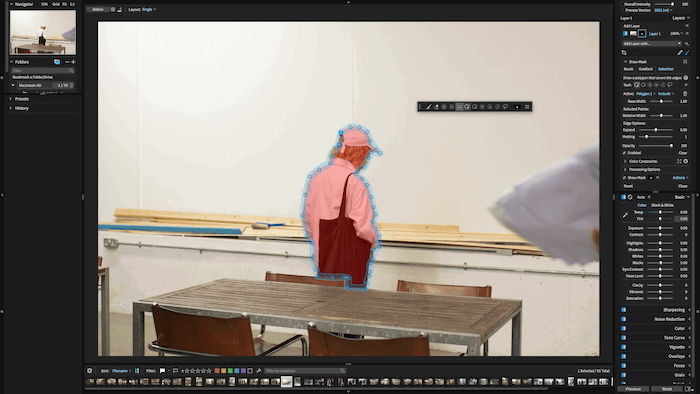This screenshot has width=700, height=394.
Task: Select the crop tool icon in layers panel
Action: [624, 53]
